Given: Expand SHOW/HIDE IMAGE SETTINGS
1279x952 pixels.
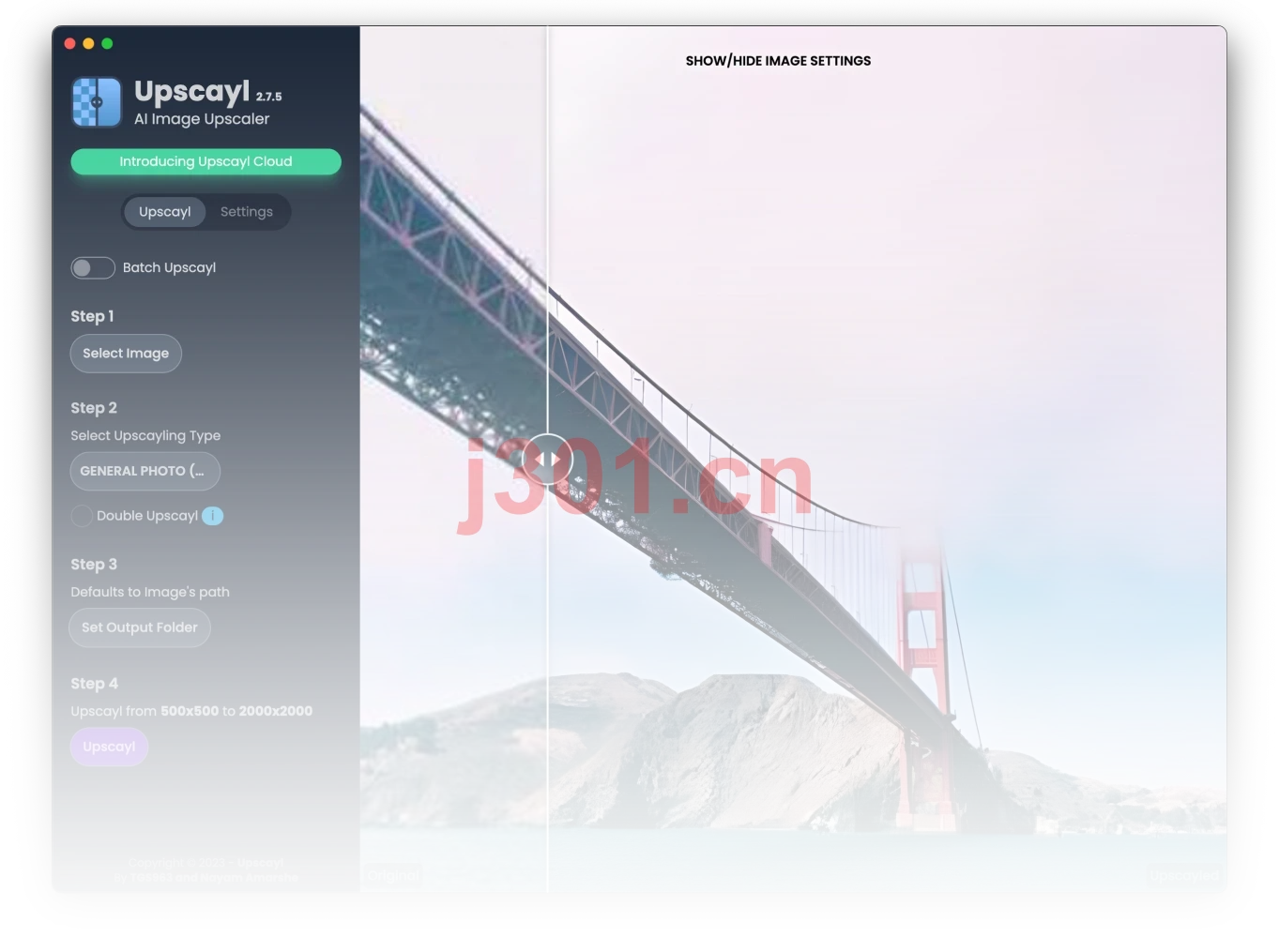Looking at the screenshot, I should [778, 61].
